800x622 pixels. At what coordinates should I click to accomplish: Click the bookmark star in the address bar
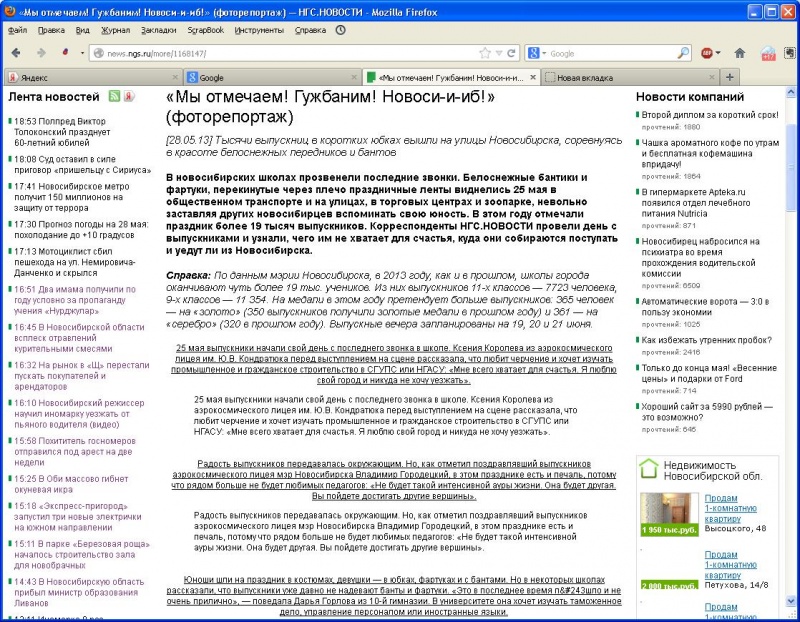coord(485,53)
